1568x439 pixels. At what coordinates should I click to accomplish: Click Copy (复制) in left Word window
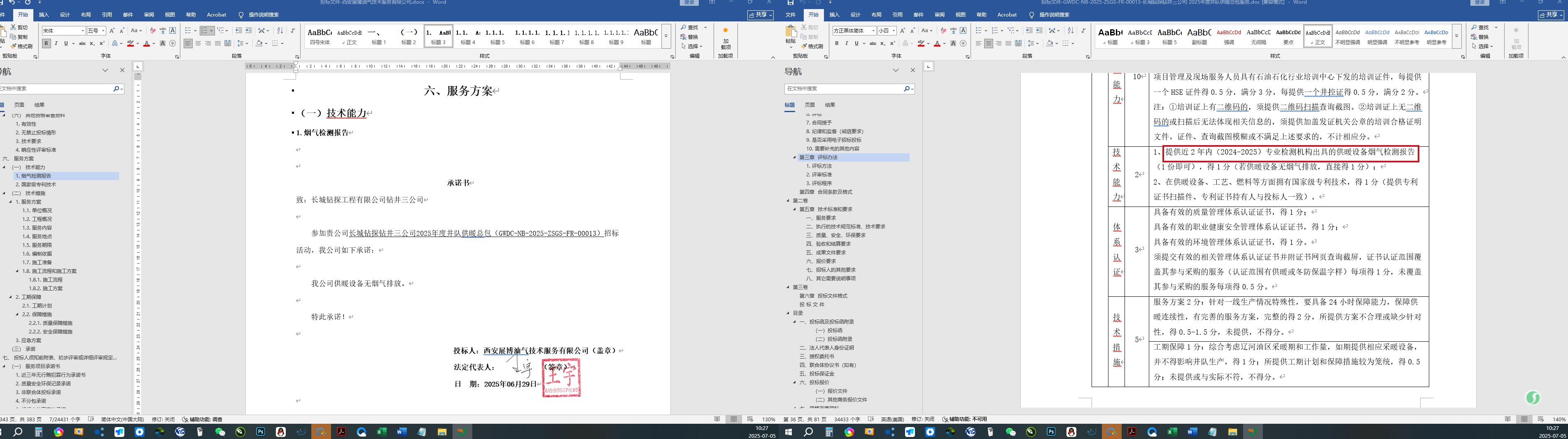19,37
